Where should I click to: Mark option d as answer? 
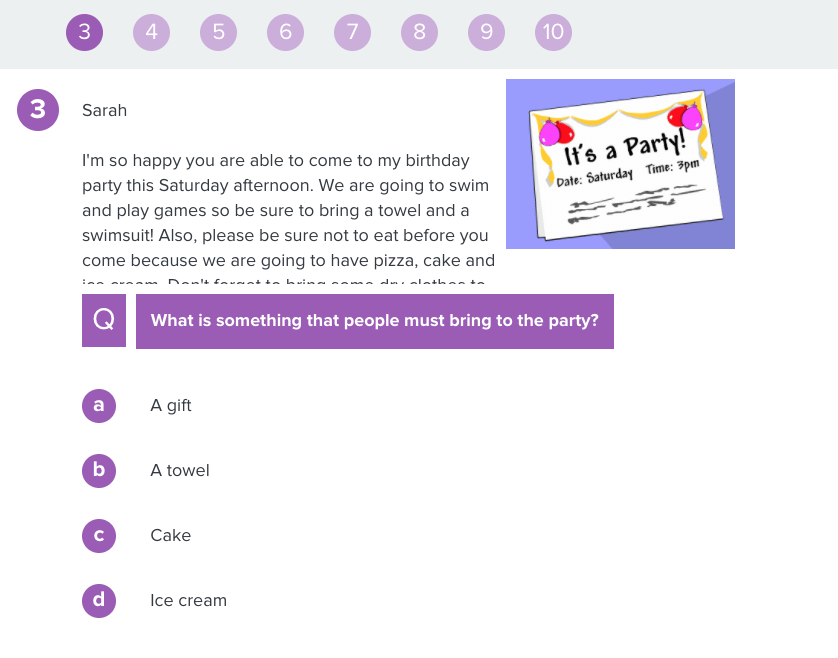[x=99, y=600]
